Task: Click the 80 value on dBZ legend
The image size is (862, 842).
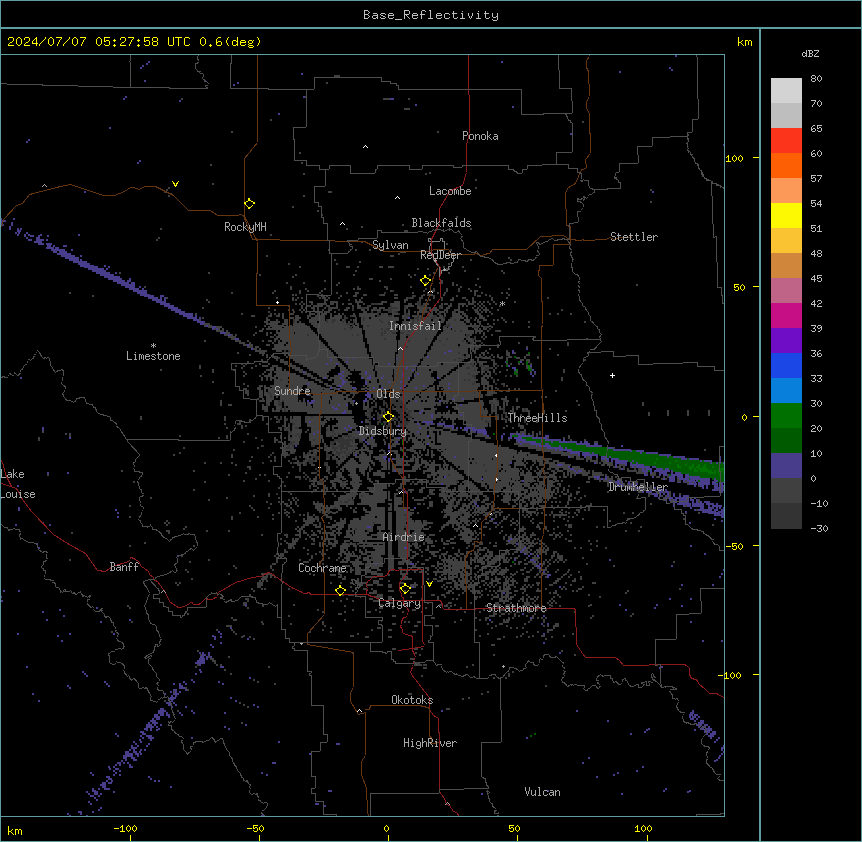Action: [x=816, y=79]
